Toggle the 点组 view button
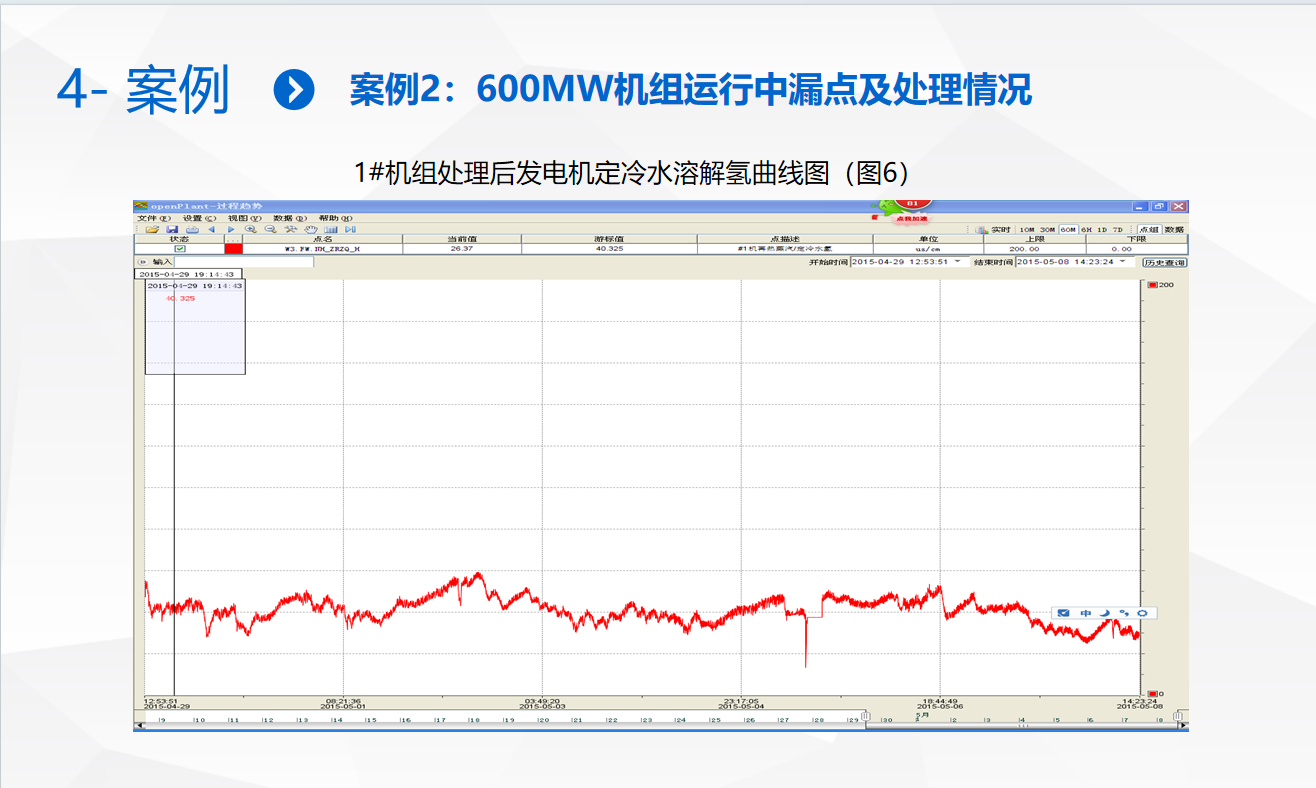The height and width of the screenshot is (788, 1316). coord(1149,230)
